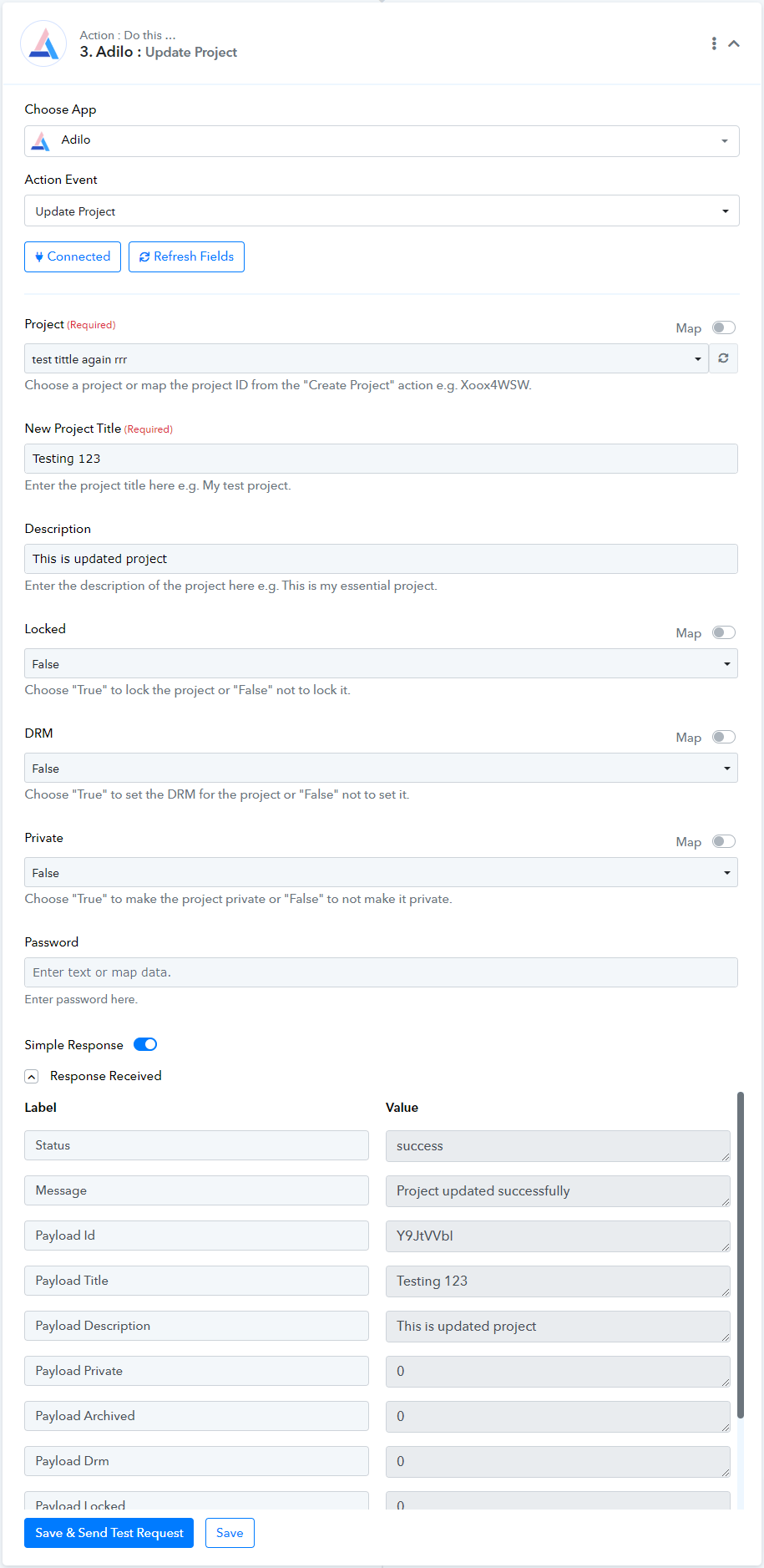Click Refresh Fields button
This screenshot has width=764, height=1568.
tap(186, 256)
